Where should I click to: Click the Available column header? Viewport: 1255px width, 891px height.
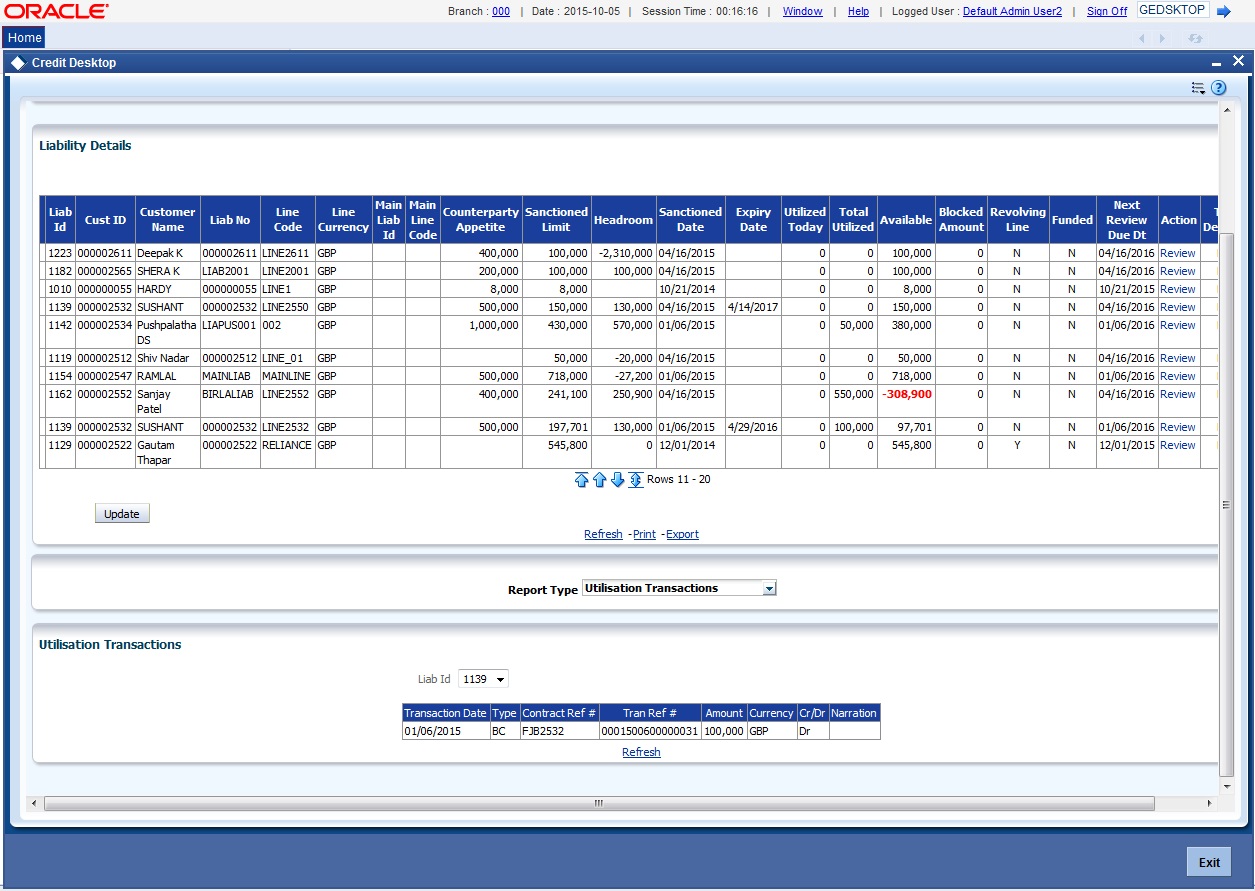coord(906,220)
